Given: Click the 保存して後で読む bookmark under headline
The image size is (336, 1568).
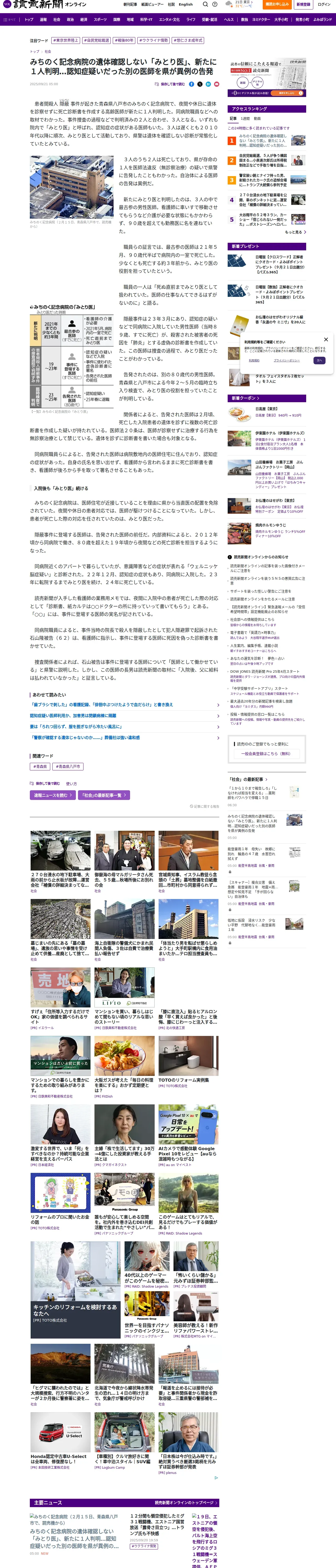Looking at the screenshot, I should click(170, 84).
